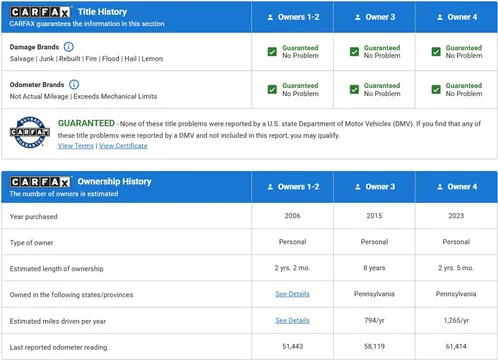This screenshot has height=360, width=498.
Task: Click Owners 1-2 column header in Ownership History
Action: coord(292,187)
